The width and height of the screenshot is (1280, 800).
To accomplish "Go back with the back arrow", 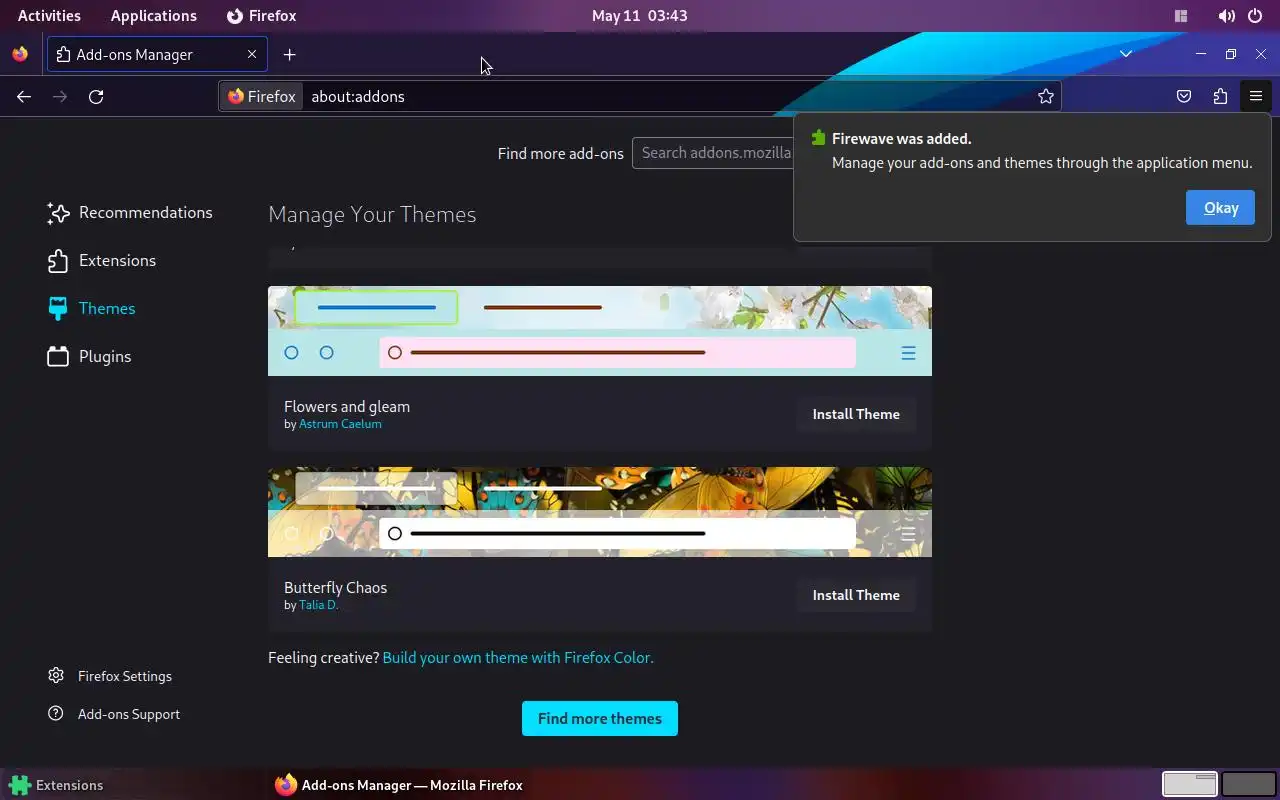I will coord(24,96).
